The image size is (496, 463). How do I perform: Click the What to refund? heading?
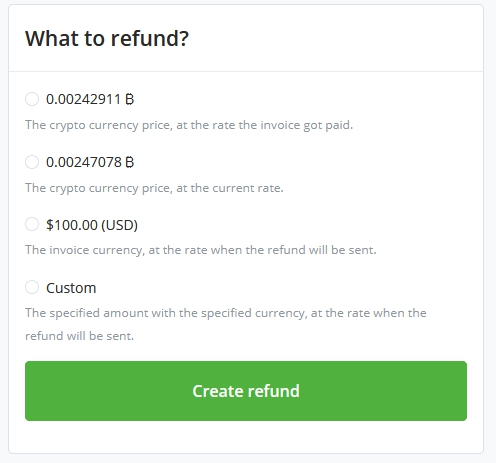[x=107, y=38]
